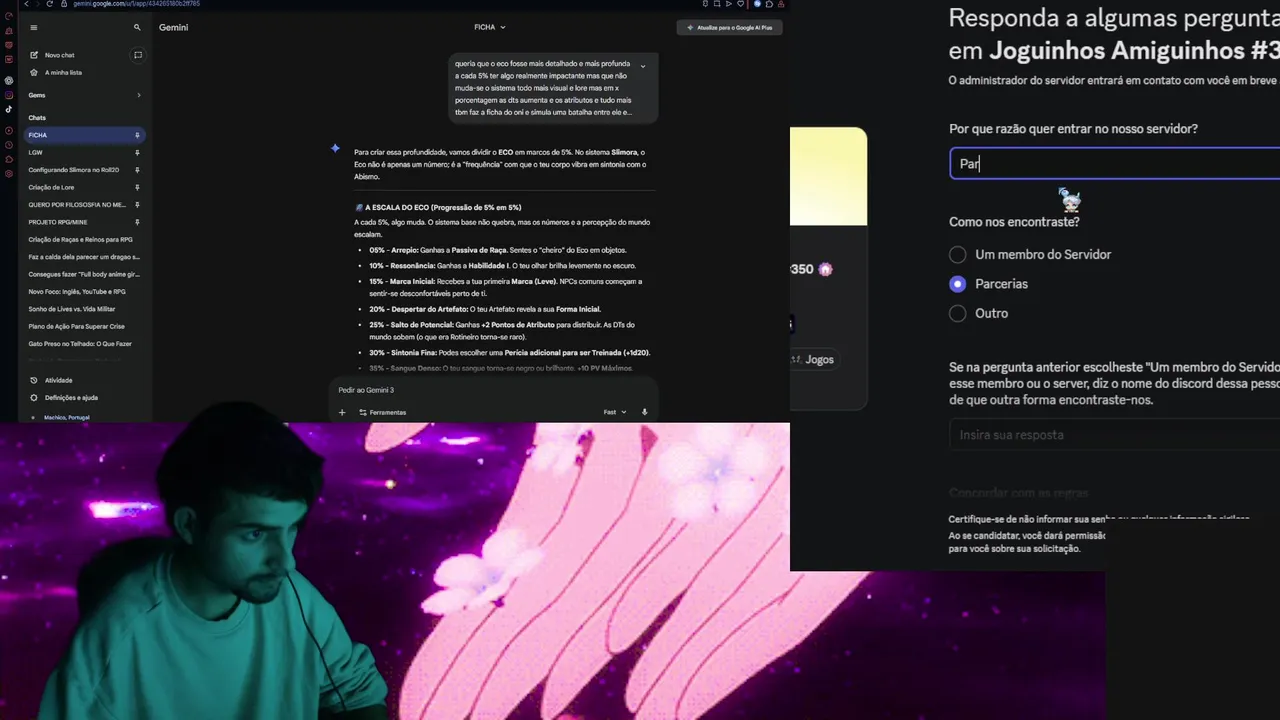
Task: Reload the Gemini page
Action: pyautogui.click(x=49, y=4)
